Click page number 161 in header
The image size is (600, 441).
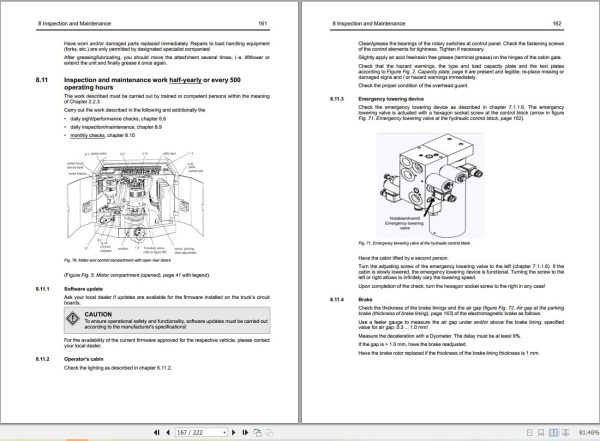click(x=262, y=23)
